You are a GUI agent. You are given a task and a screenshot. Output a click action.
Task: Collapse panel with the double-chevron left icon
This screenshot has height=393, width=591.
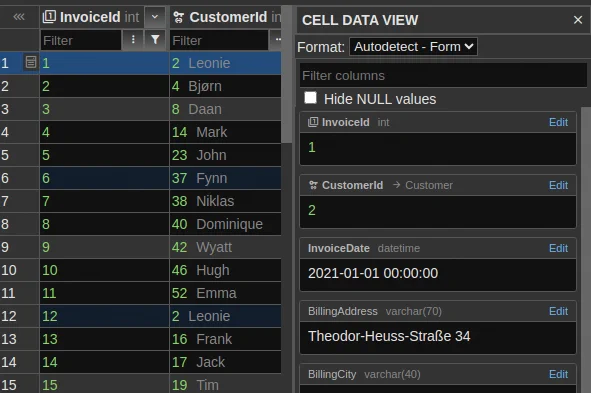(x=19, y=17)
